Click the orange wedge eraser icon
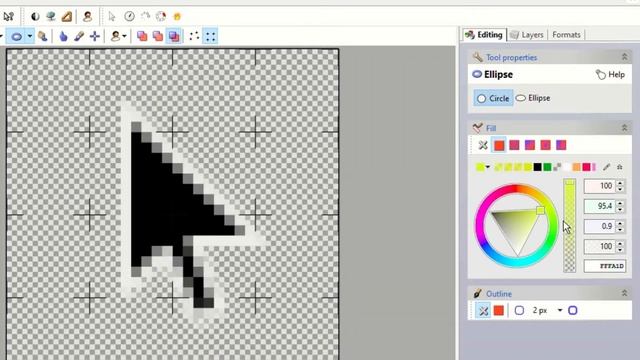Screen dimensions: 640x360 coord(67,16)
